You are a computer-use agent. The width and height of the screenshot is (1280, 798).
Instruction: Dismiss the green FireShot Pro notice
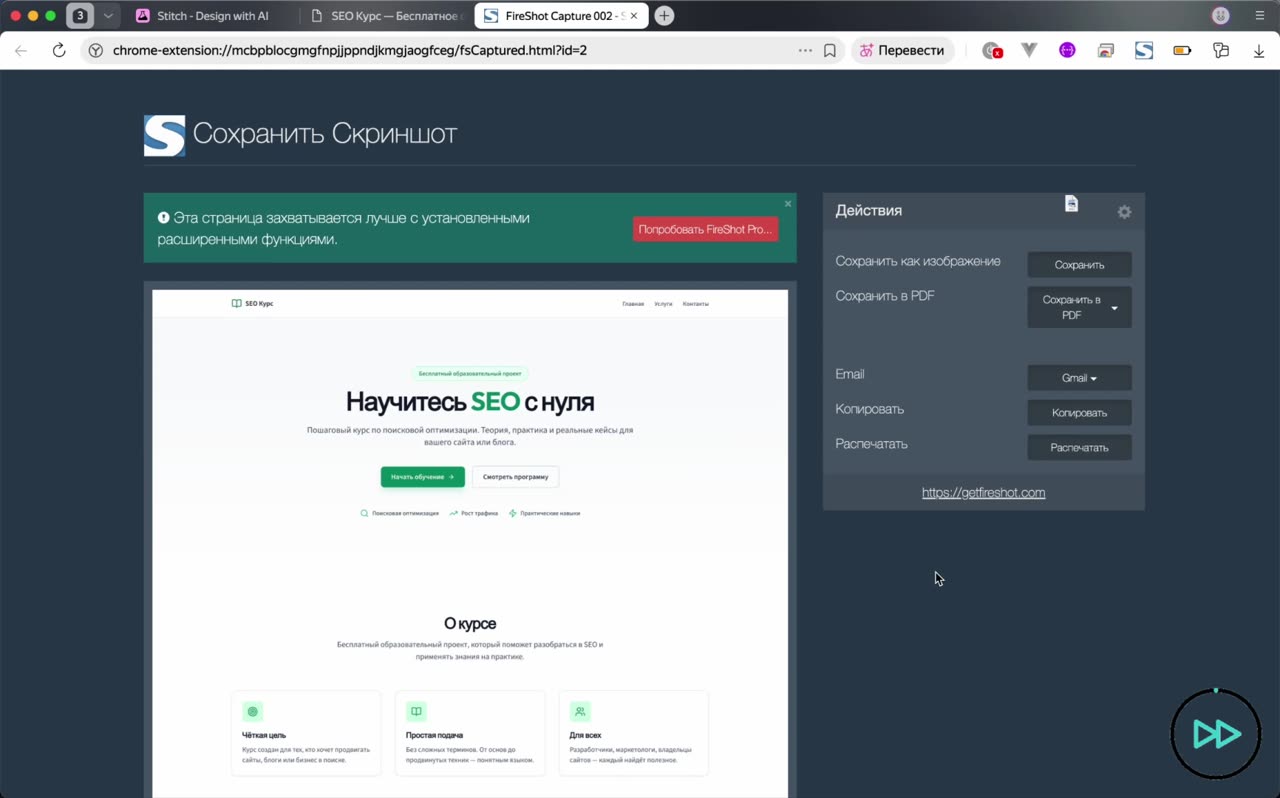tap(788, 203)
